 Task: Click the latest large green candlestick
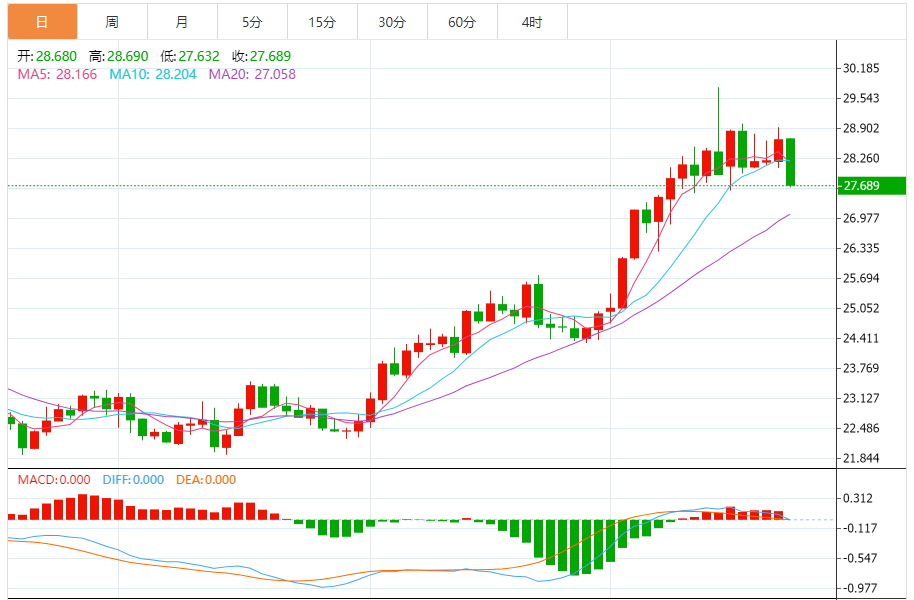[790, 162]
